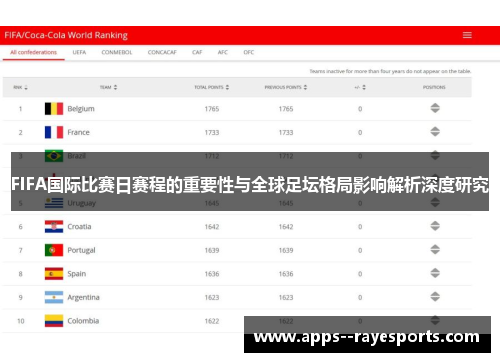500x362 pixels.
Task: Click the Colombia flag icon
Action: pyautogui.click(x=54, y=321)
